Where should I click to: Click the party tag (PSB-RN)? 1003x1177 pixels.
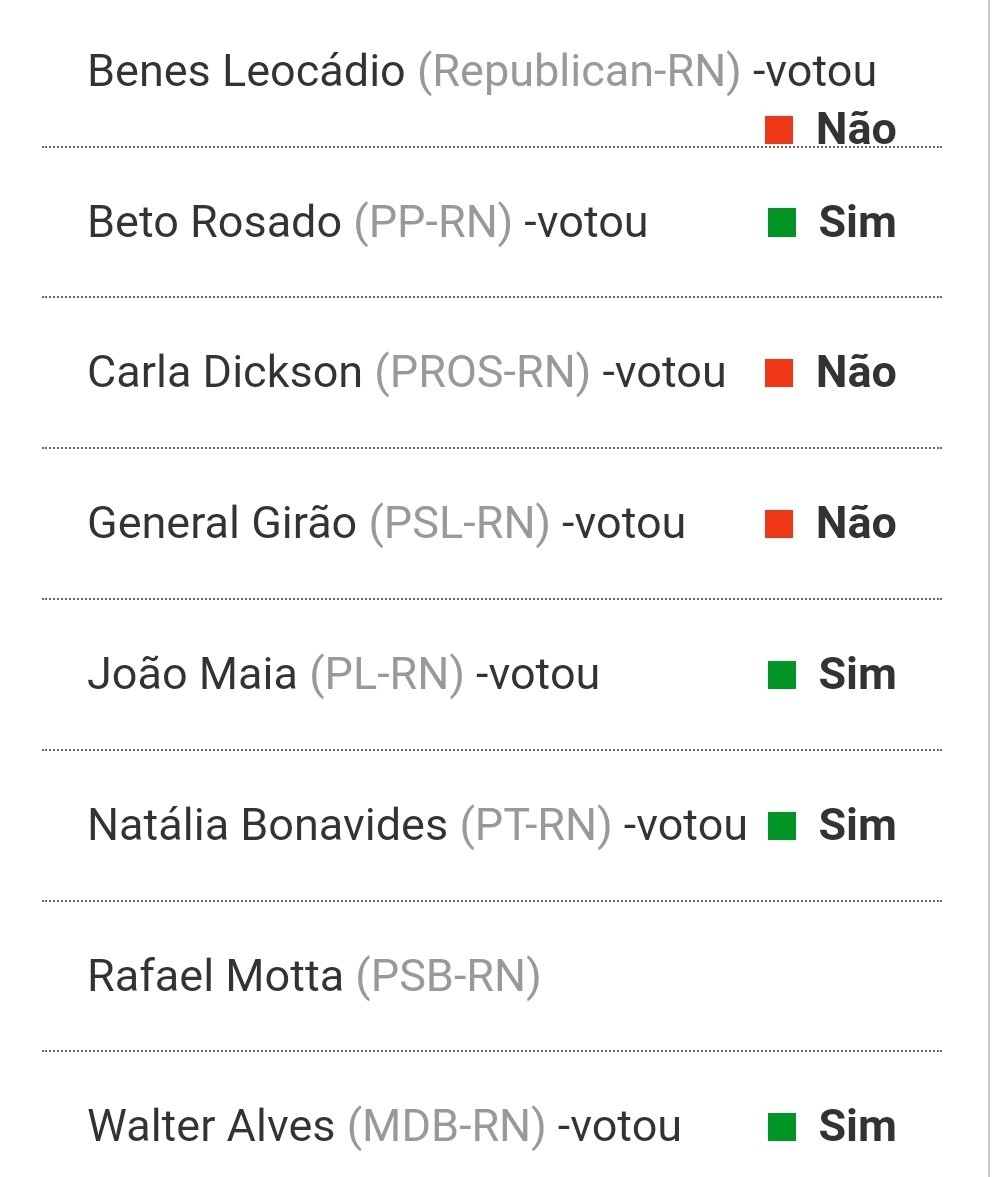pos(448,977)
